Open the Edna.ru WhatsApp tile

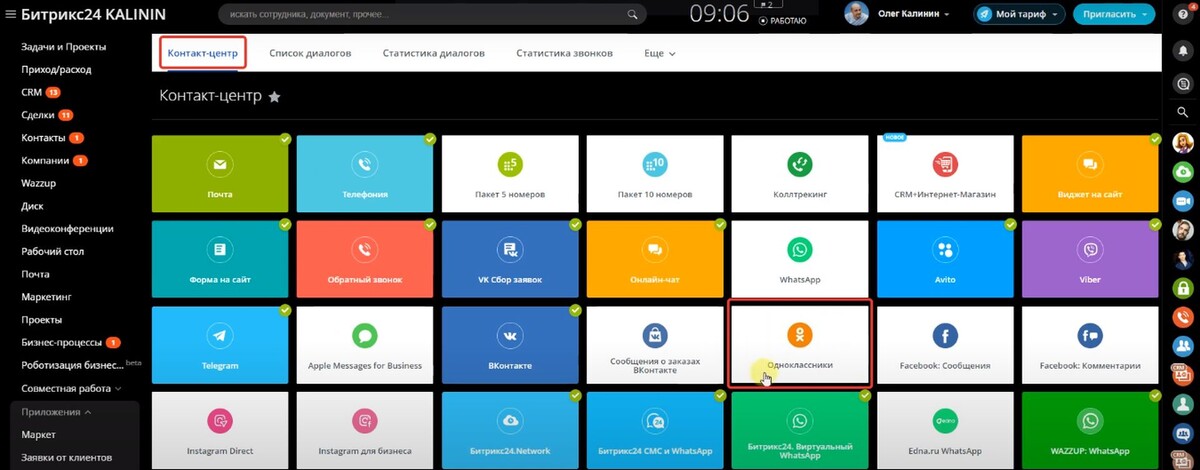[x=945, y=431]
